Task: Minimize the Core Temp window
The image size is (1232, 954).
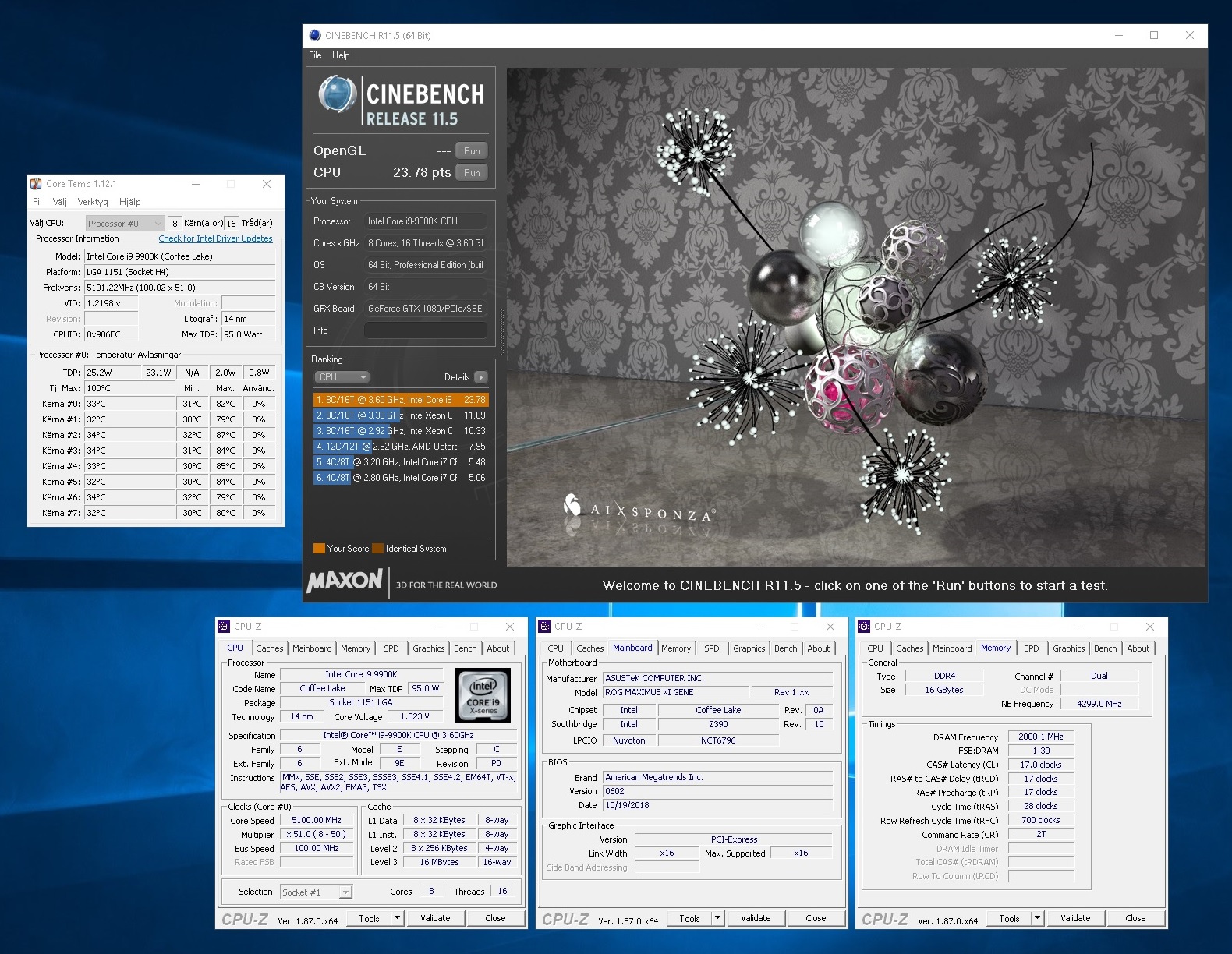Action: [x=196, y=184]
